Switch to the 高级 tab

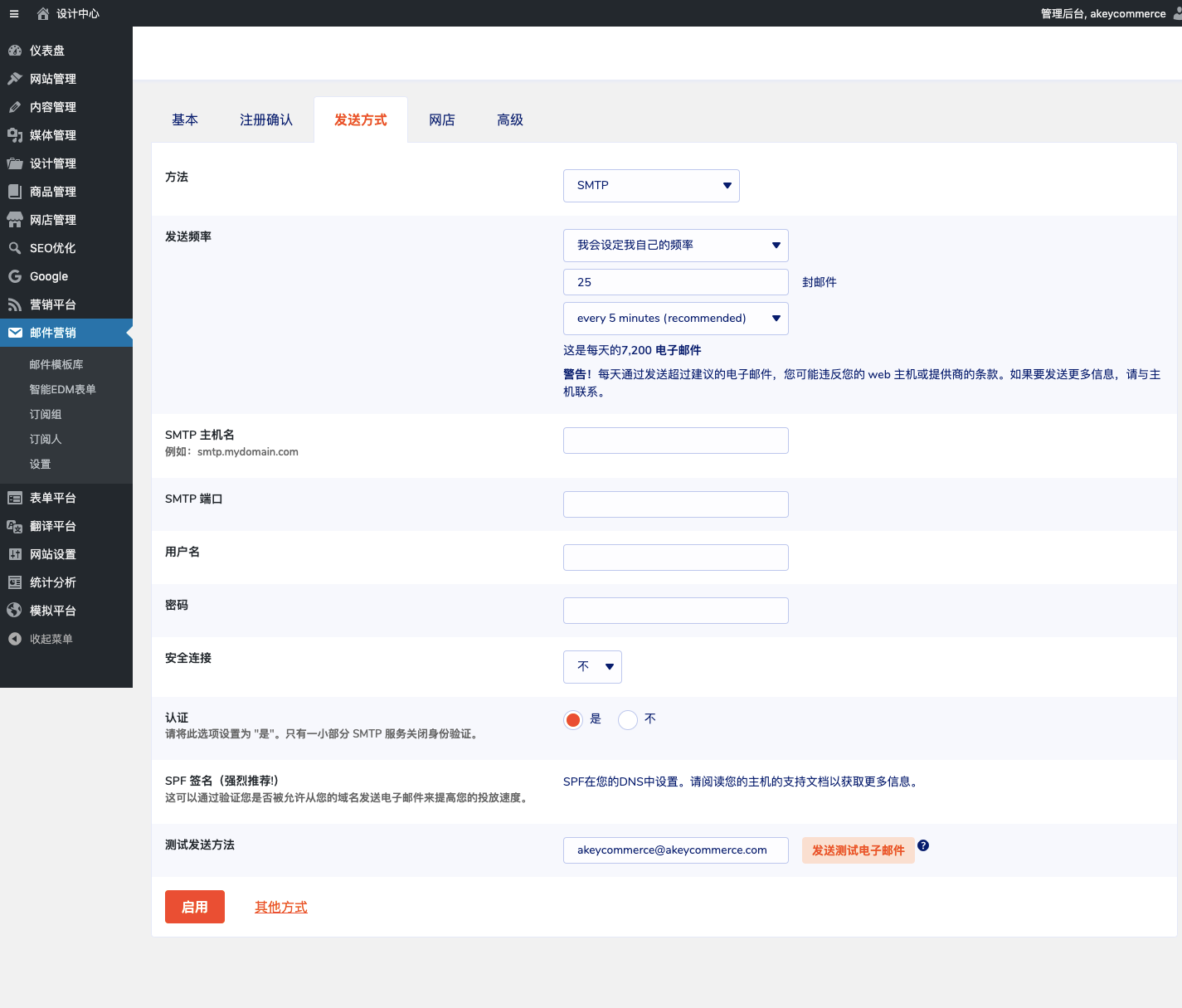pos(510,120)
